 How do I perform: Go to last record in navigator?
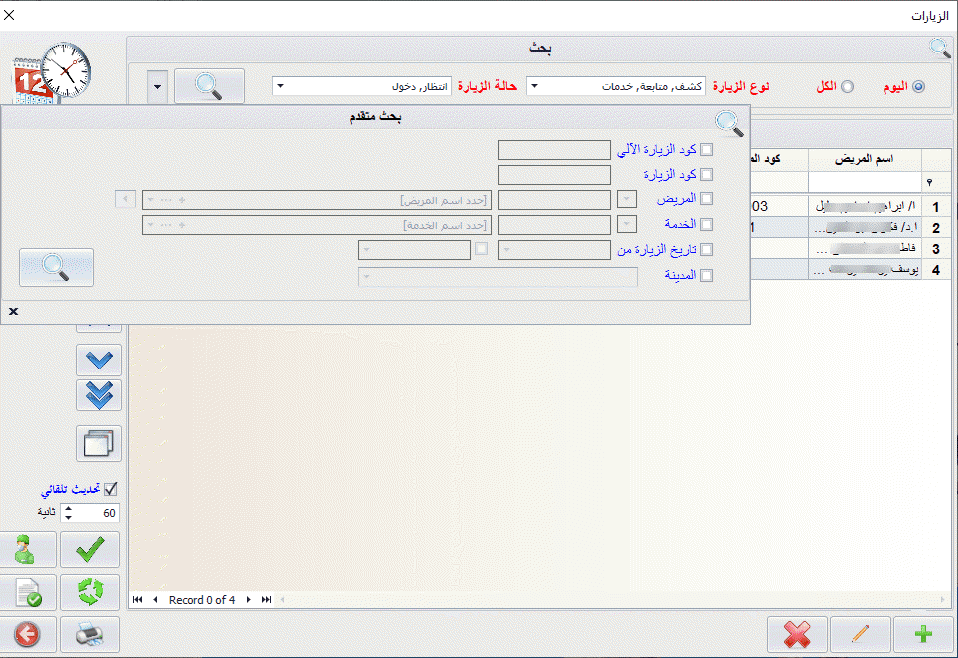click(x=266, y=600)
